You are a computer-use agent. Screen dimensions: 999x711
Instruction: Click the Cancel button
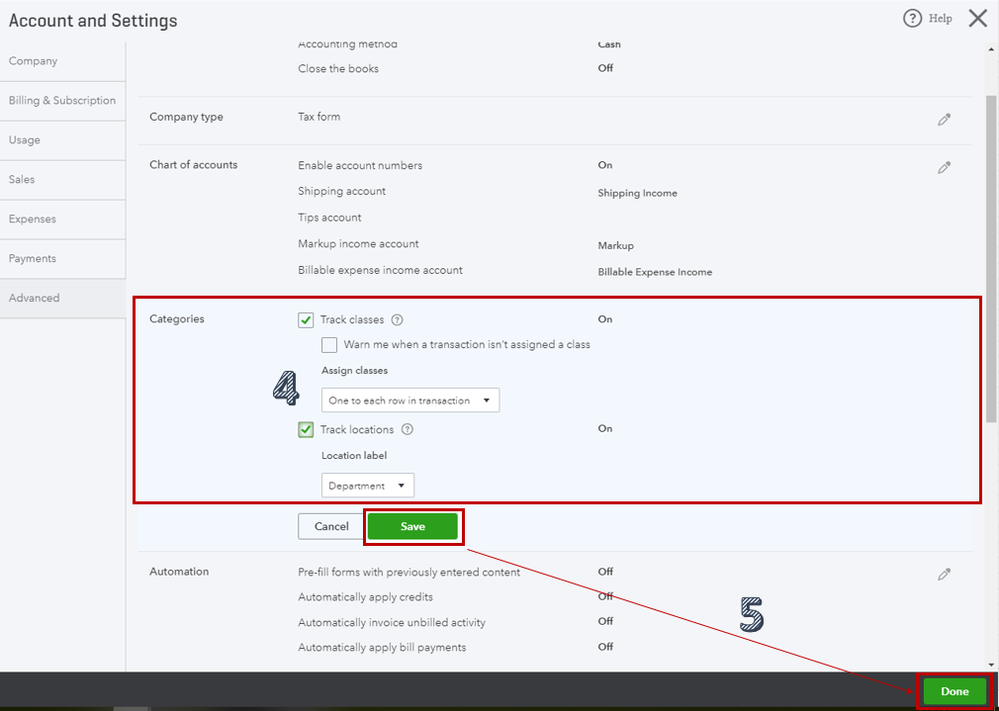tap(331, 526)
